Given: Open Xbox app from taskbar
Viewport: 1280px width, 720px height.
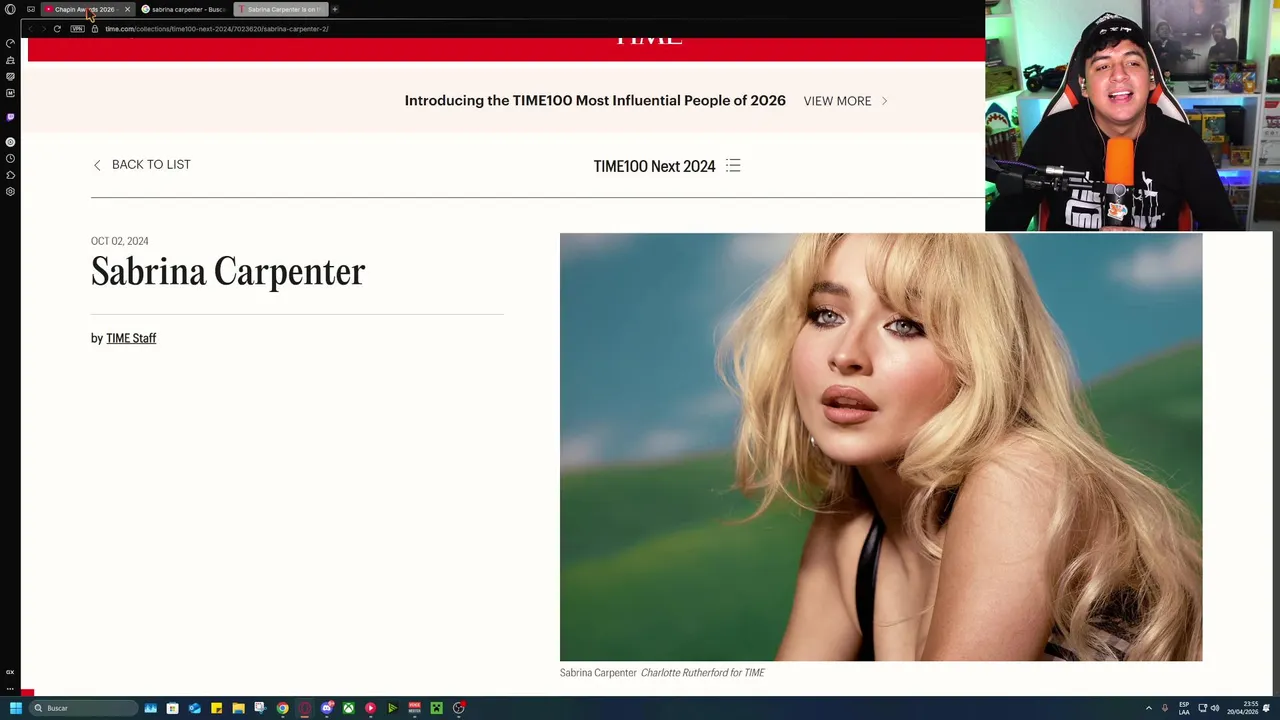Looking at the screenshot, I should [348, 708].
